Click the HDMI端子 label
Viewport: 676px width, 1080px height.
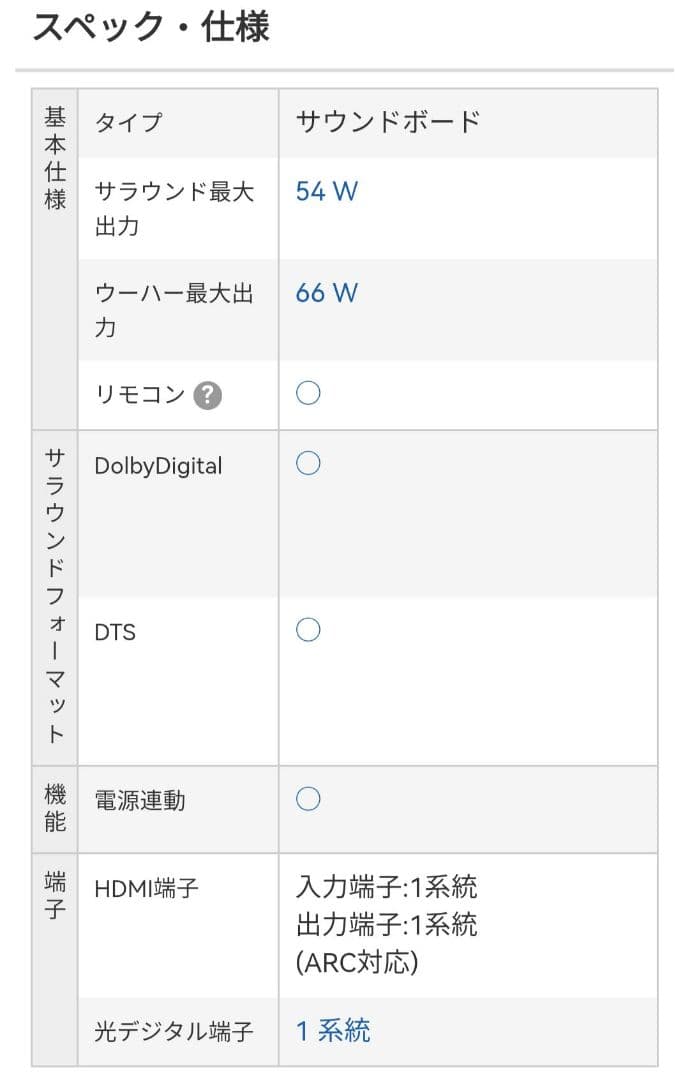(x=146, y=887)
